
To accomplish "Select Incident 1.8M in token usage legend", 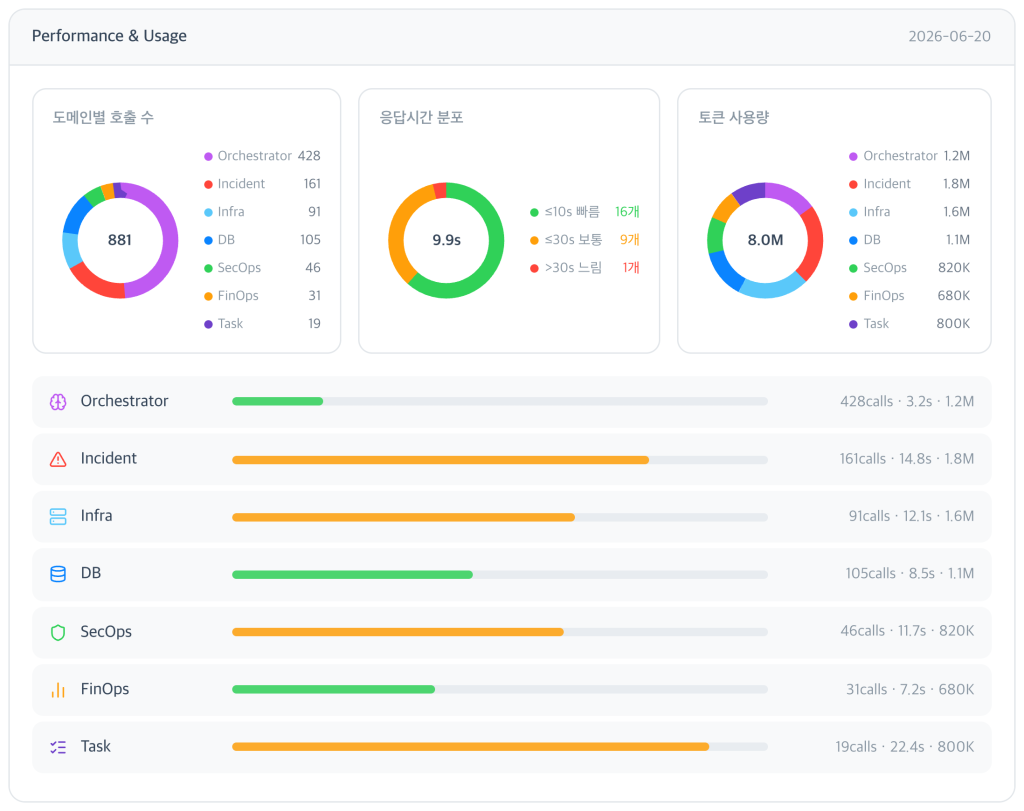I will [909, 184].
